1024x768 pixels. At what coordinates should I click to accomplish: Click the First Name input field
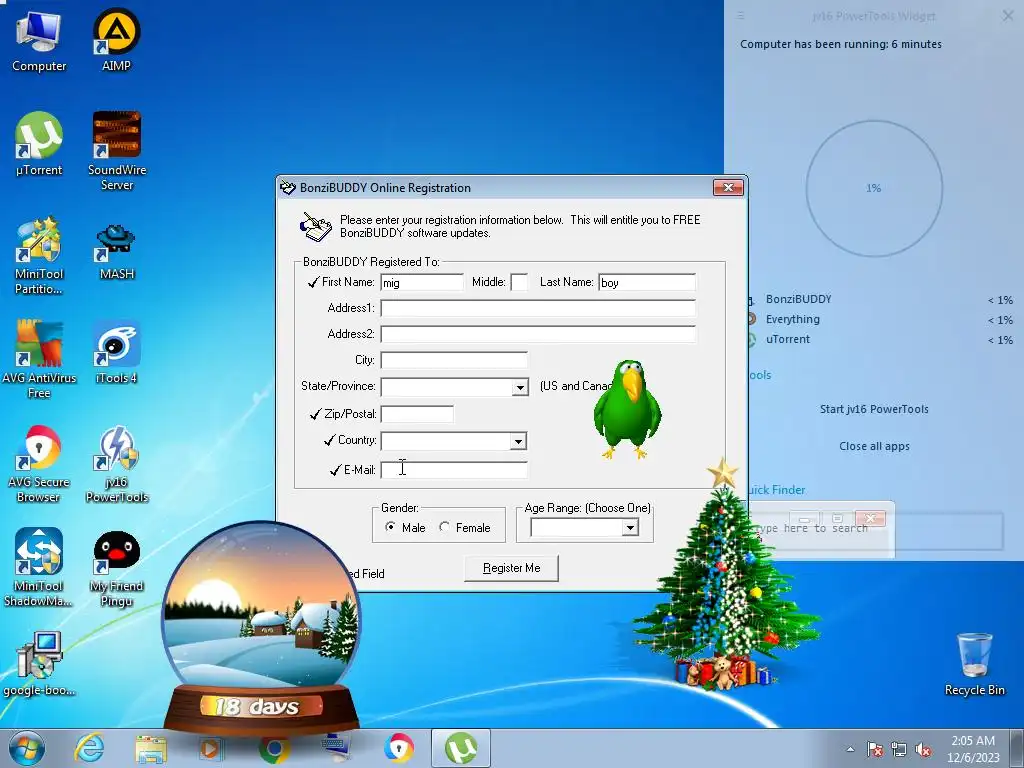(422, 283)
